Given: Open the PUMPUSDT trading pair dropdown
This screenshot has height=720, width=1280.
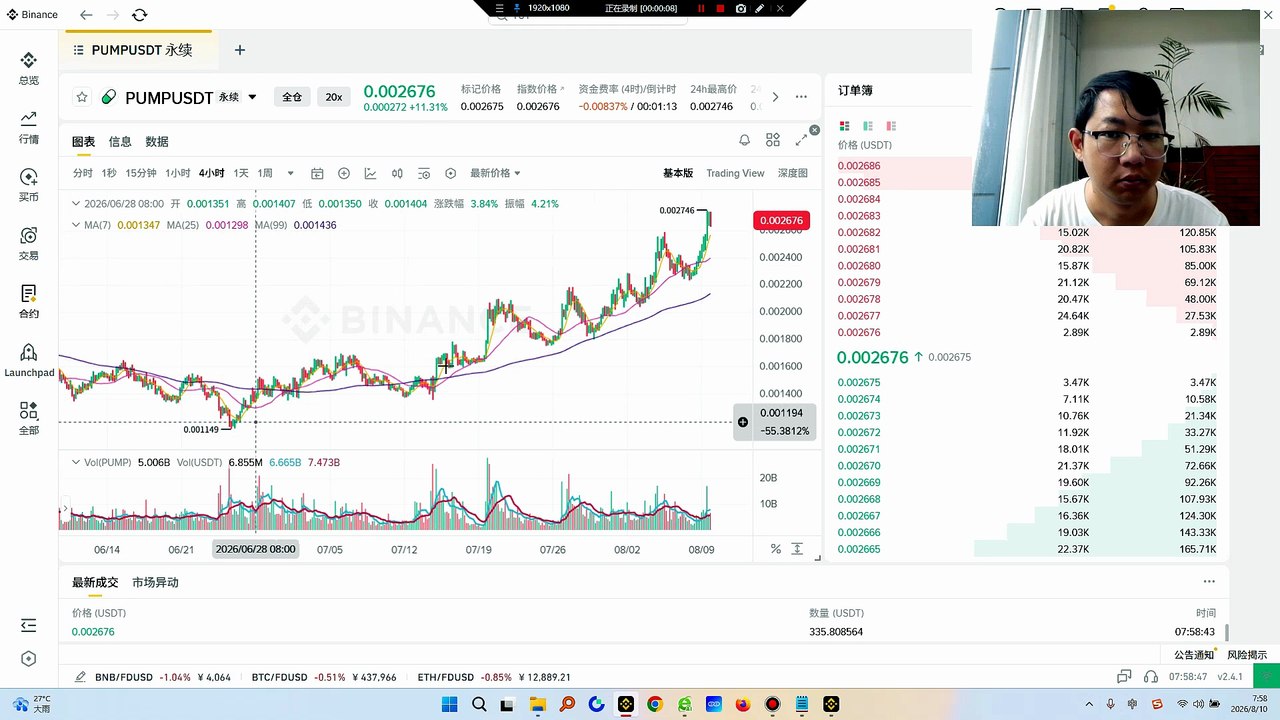Looking at the screenshot, I should (x=252, y=97).
